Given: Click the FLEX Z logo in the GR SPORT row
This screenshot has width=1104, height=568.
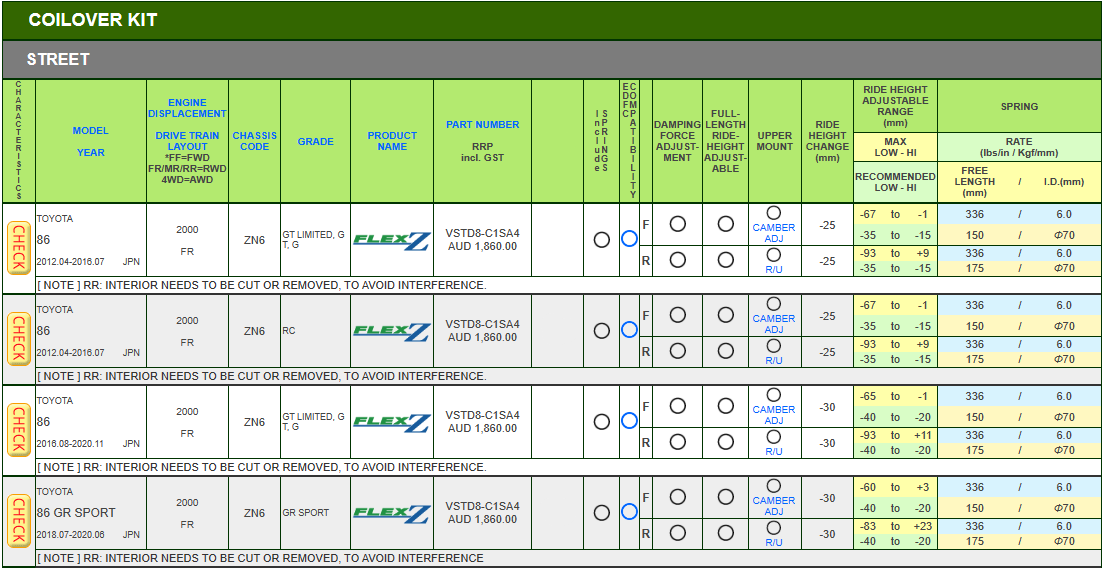Looking at the screenshot, I should tap(391, 513).
